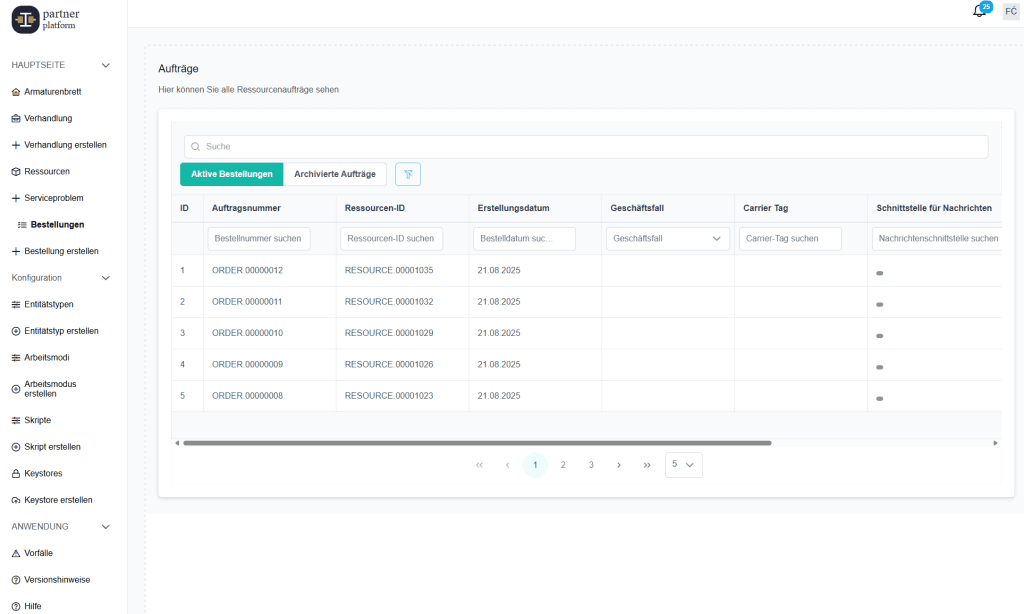
Task: Switch to Archivierte Aufträge tab
Action: coord(335,174)
